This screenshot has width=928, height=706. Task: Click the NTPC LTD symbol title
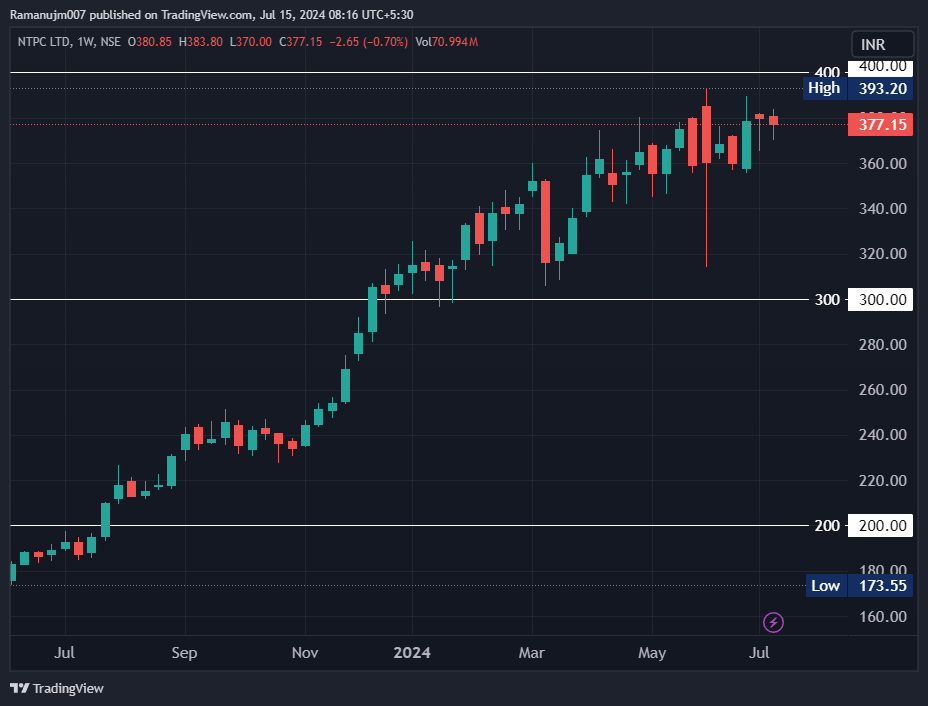pyautogui.click(x=44, y=42)
